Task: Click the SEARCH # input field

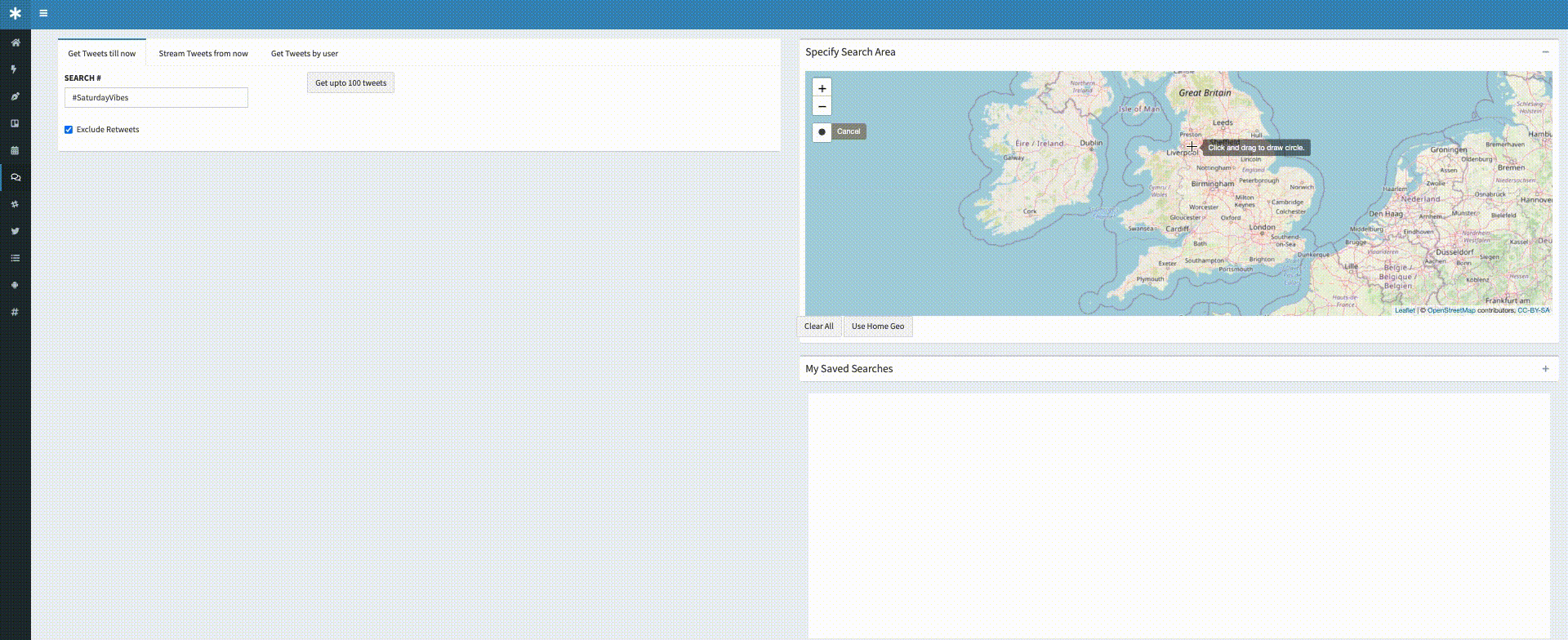Action: coord(156,98)
